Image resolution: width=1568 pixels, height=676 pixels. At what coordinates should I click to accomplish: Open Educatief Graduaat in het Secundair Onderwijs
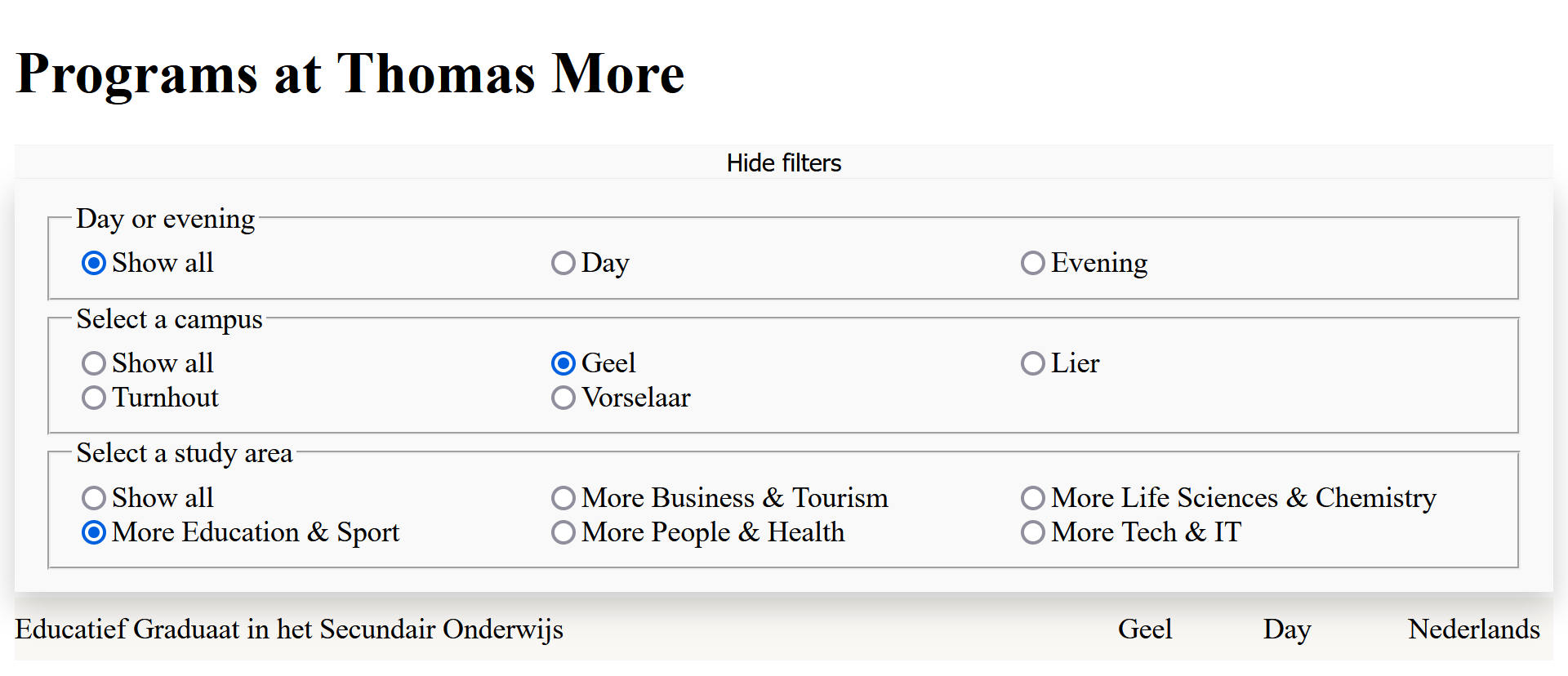[289, 629]
